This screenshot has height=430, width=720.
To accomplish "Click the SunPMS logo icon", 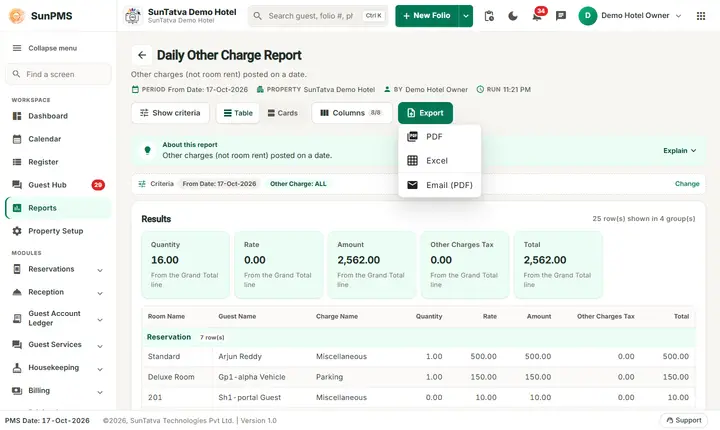I will click(17, 16).
